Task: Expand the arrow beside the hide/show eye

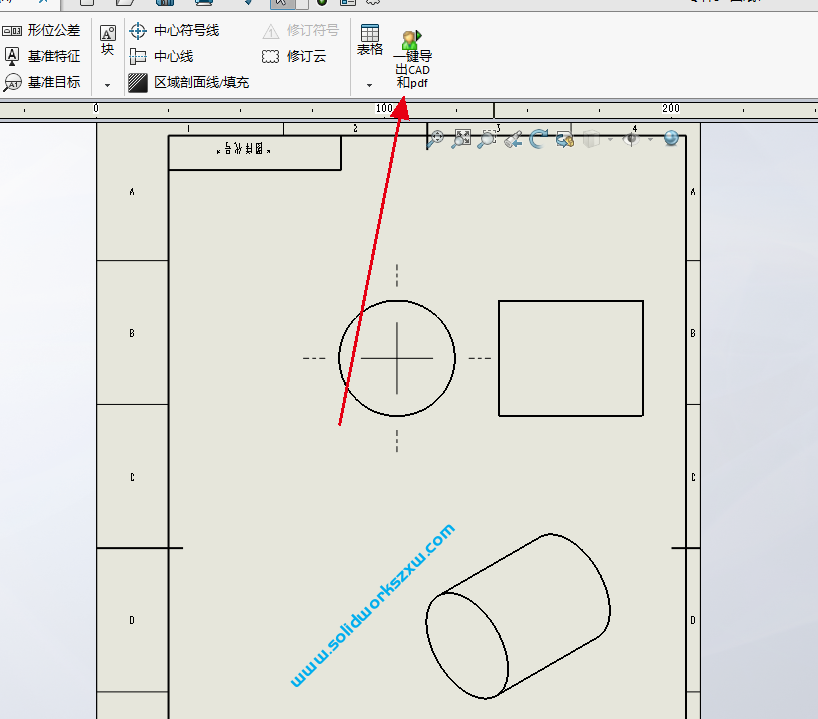Action: pyautogui.click(x=650, y=140)
